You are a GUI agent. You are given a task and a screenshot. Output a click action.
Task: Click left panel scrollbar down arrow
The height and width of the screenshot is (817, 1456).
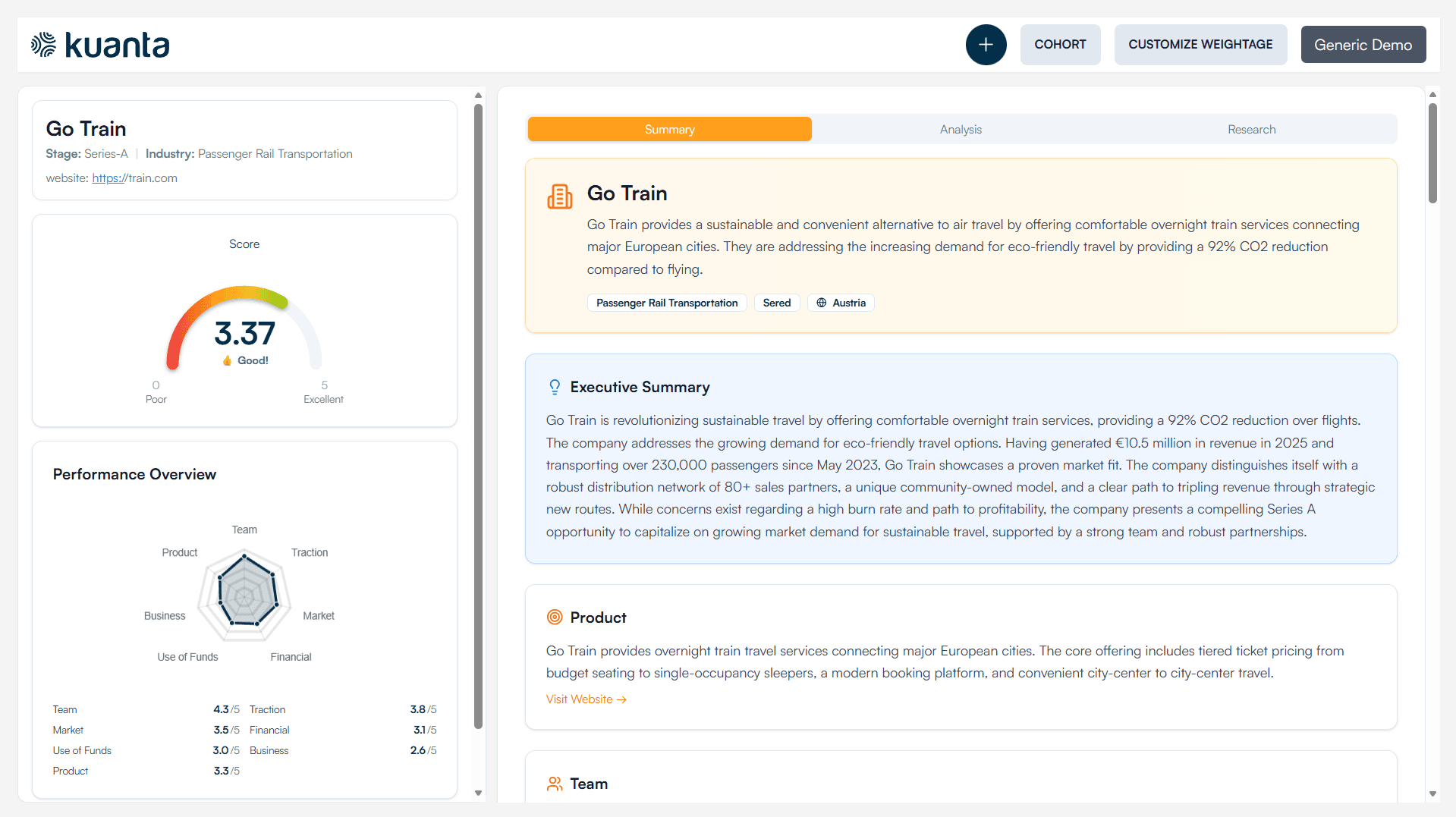tap(478, 793)
